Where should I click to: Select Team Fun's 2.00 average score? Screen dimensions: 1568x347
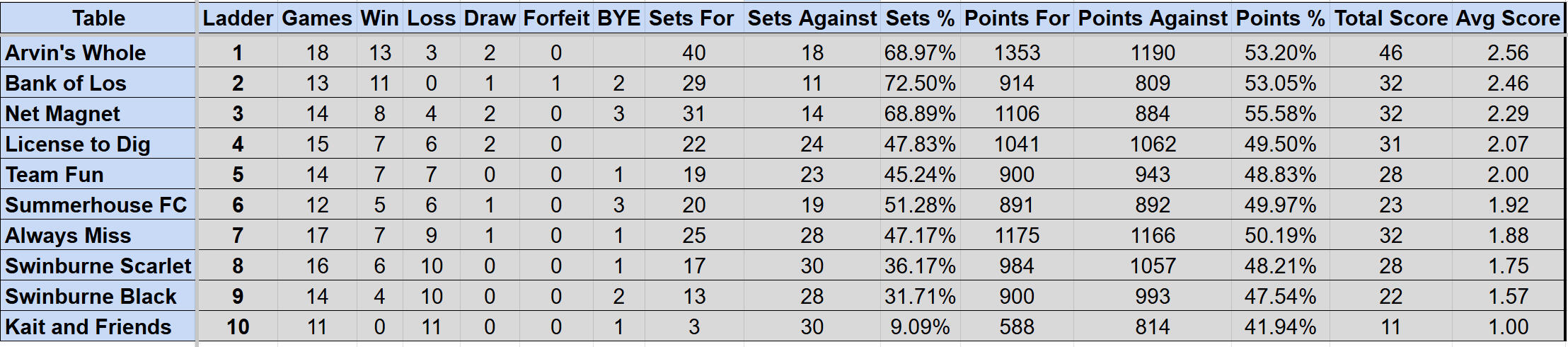(x=1508, y=174)
